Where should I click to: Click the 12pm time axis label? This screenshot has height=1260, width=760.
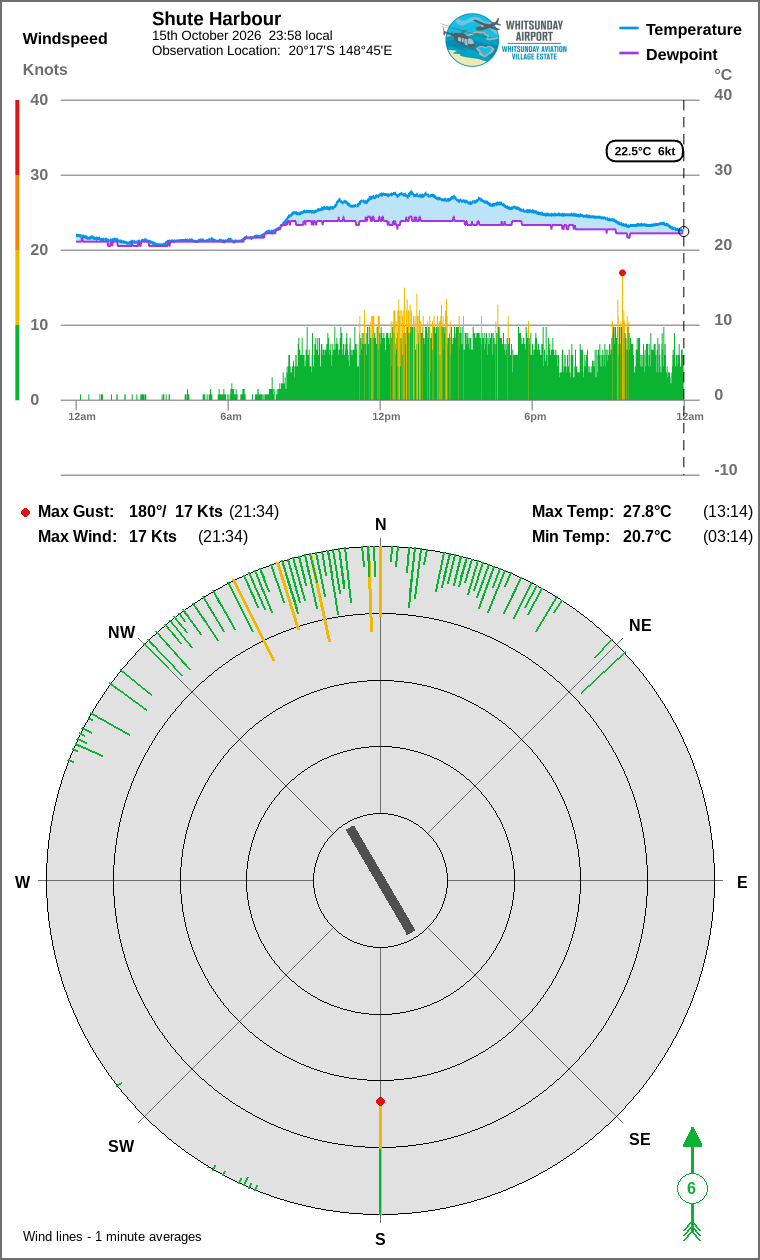pyautogui.click(x=386, y=416)
